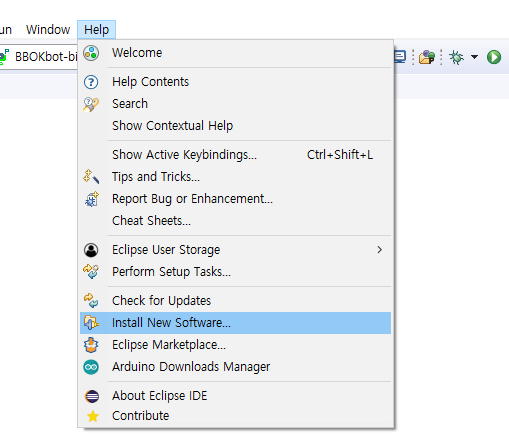Viewport: 509px width, 443px height.
Task: Click the Perform Setup Tasks icon
Action: pyautogui.click(x=91, y=271)
